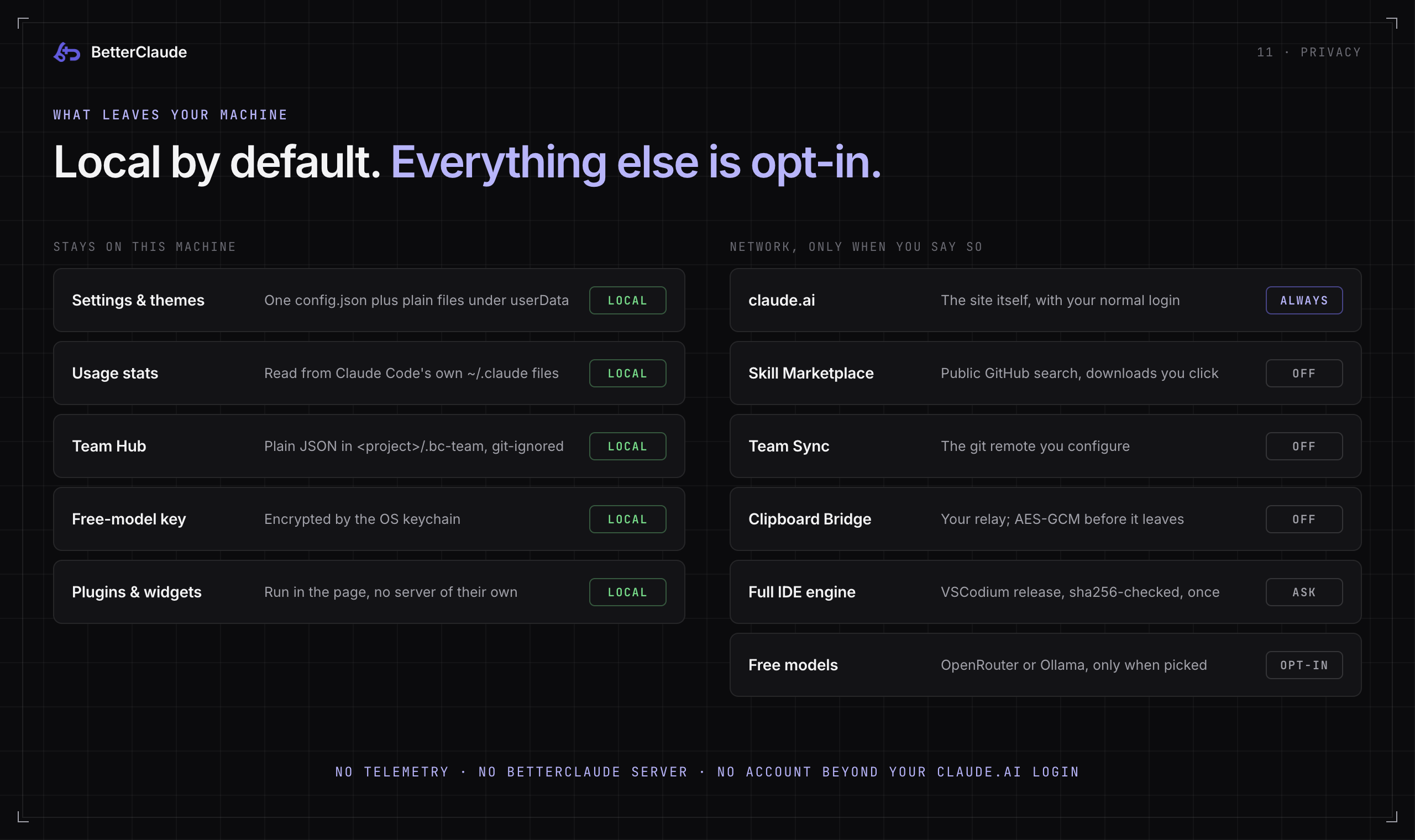The image size is (1415, 840).
Task: Click 'Plain JSON in <project>/.bc-team, git-ignored' text
Action: [414, 447]
